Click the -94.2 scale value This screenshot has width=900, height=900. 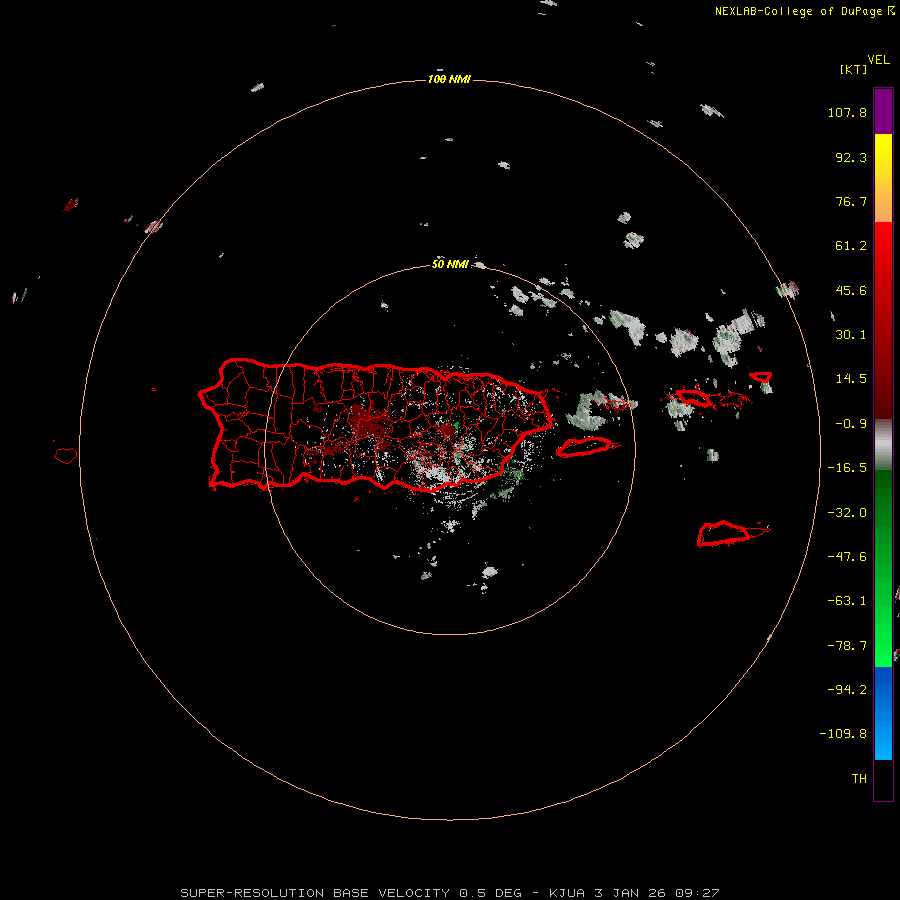847,690
